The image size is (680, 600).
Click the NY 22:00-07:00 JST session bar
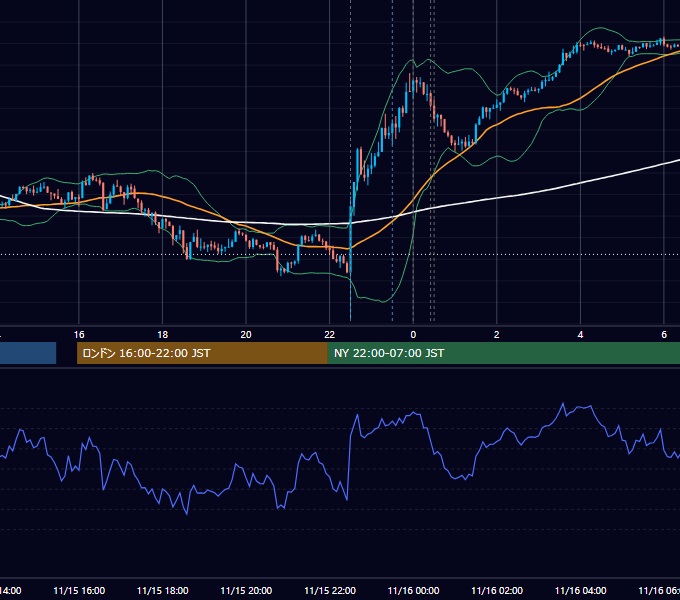point(503,353)
